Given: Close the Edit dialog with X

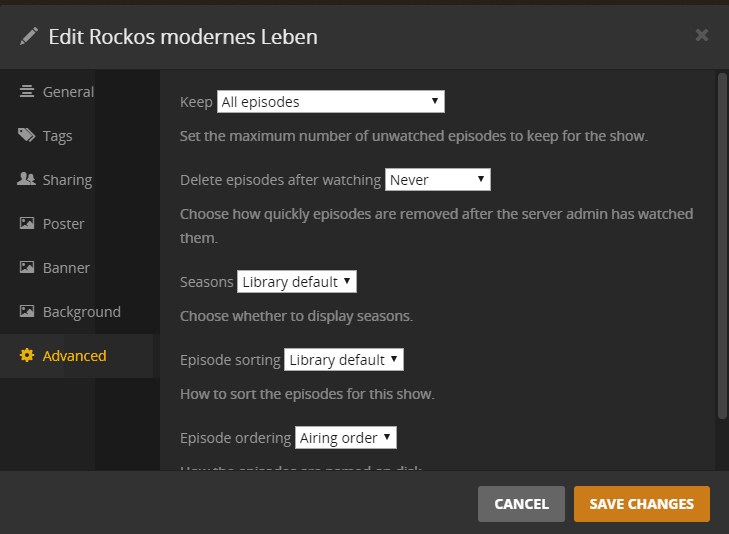Looking at the screenshot, I should pos(702,35).
